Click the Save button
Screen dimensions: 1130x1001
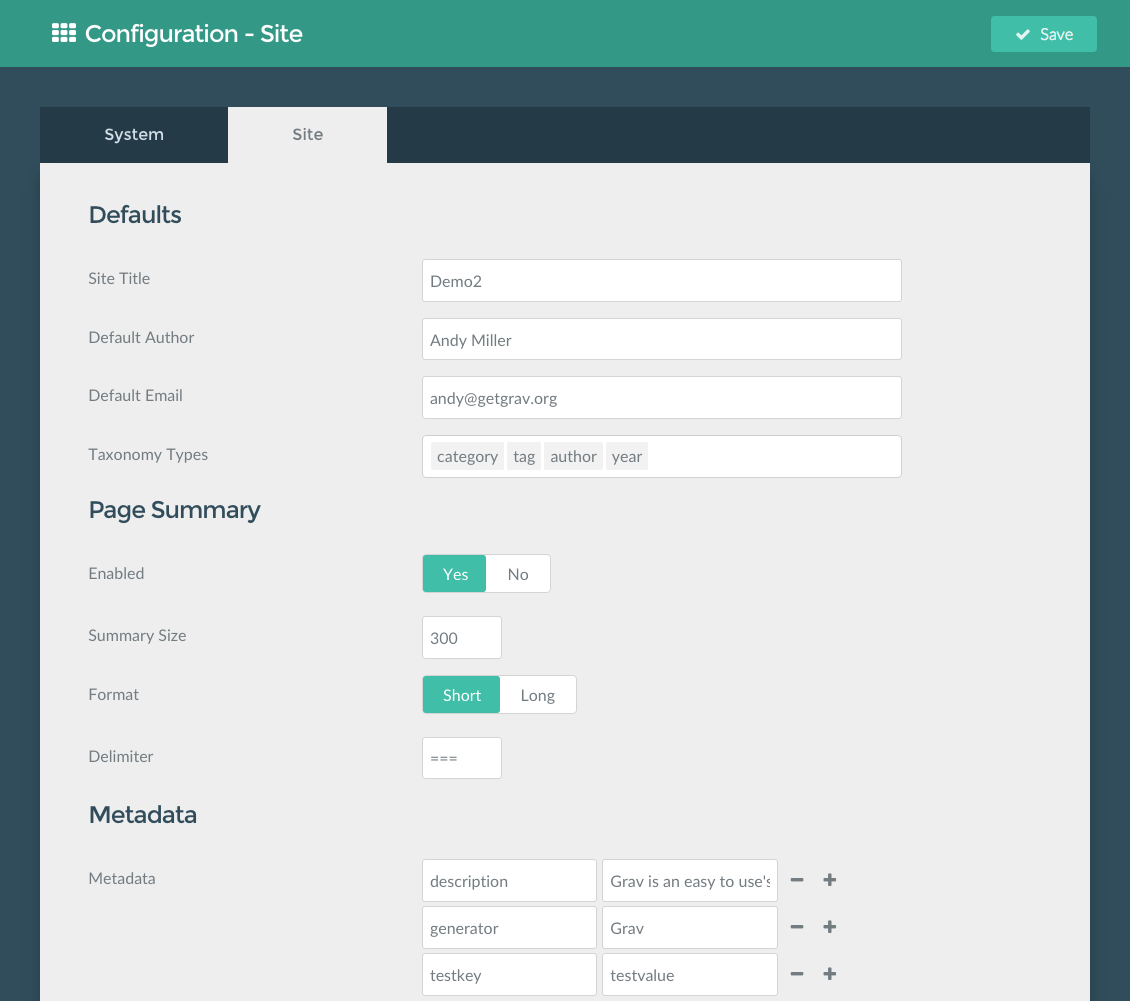click(1044, 34)
